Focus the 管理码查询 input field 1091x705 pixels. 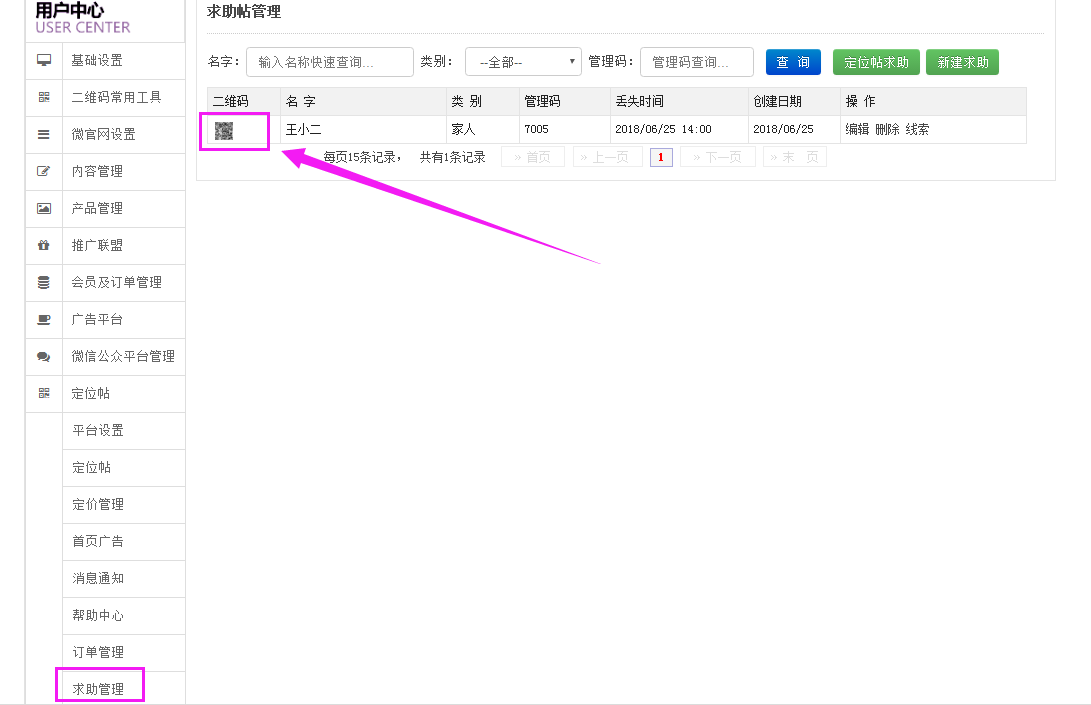[696, 62]
